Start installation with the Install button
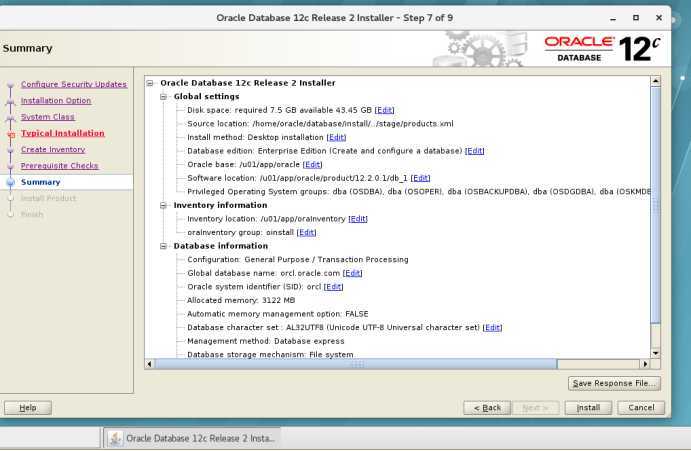 tap(588, 408)
